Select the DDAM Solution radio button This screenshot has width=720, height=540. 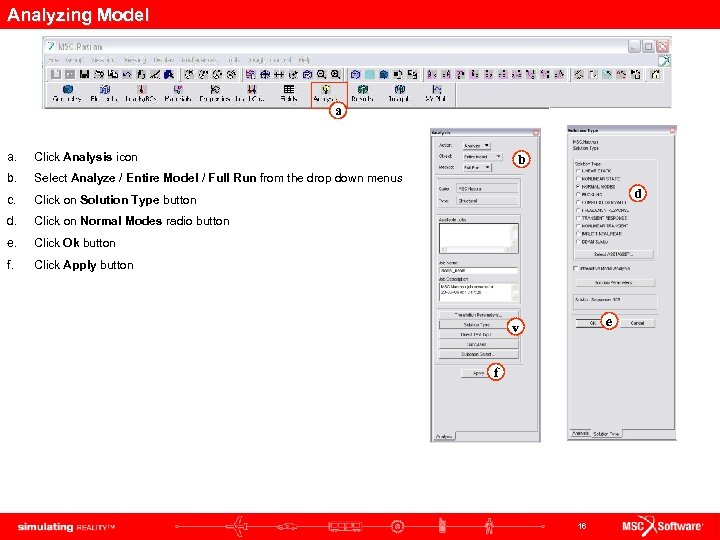pyautogui.click(x=578, y=242)
